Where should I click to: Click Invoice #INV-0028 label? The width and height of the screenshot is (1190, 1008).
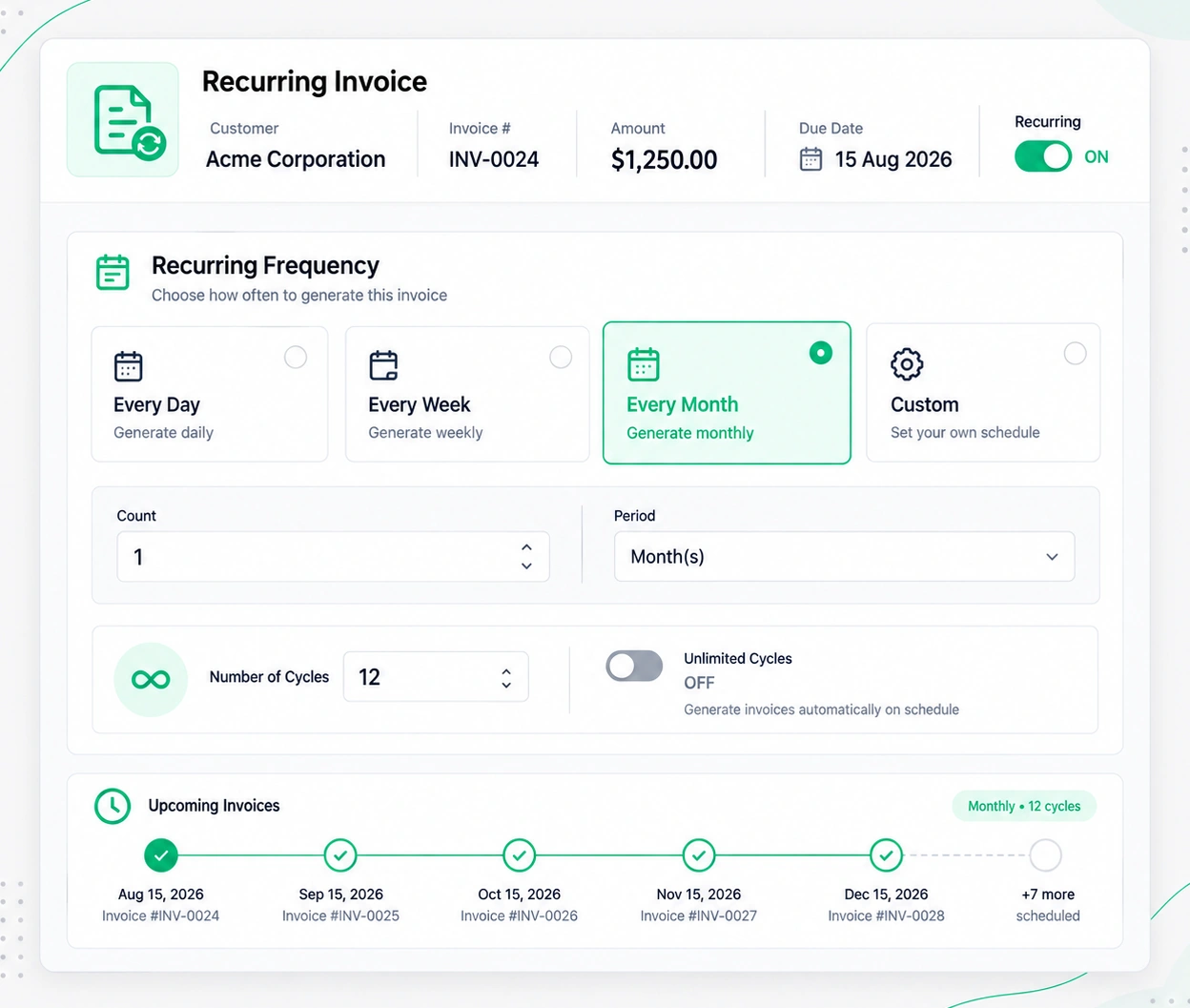[x=886, y=915]
